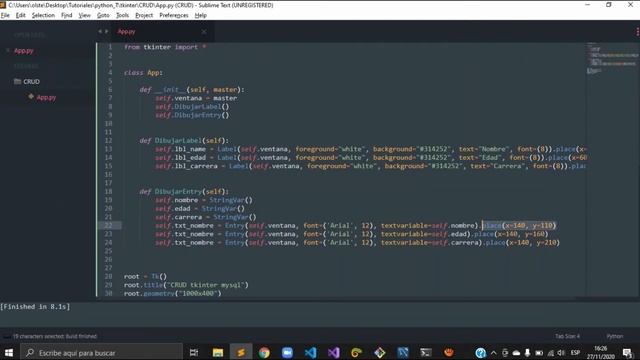The height and width of the screenshot is (360, 640).
Task: Open the yellow spiral app in taskbar
Action: tap(356, 352)
